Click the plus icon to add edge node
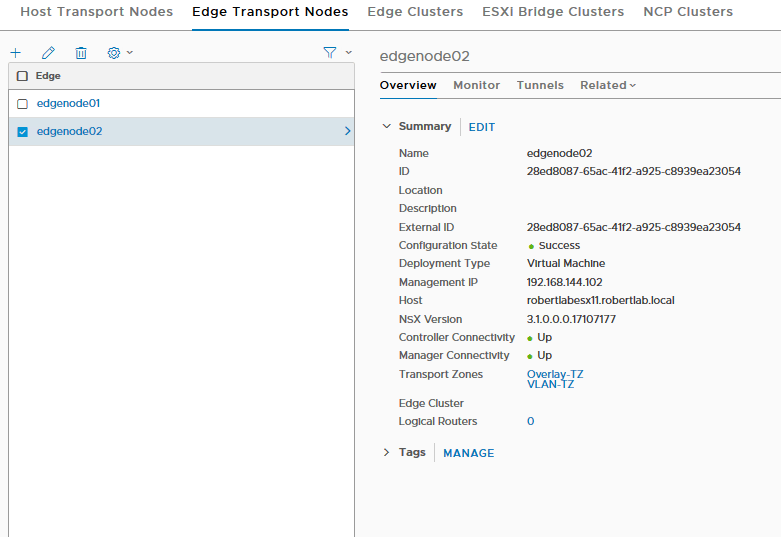The height and width of the screenshot is (537, 781). (15, 53)
